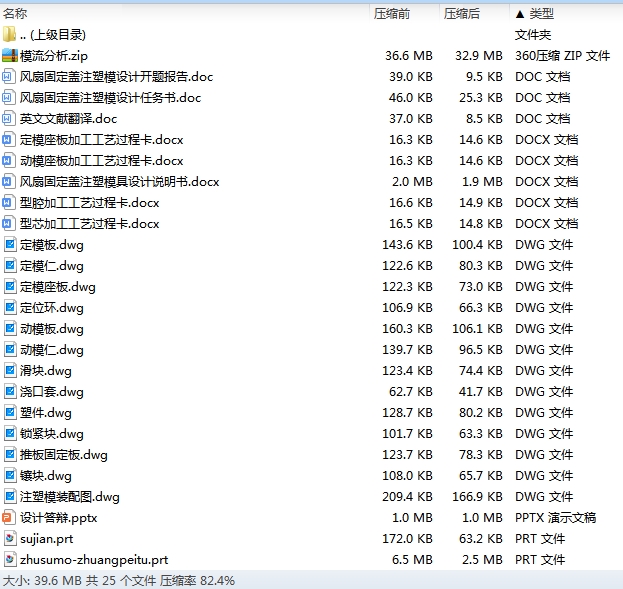Click the 2.5 MB compressed size value

tap(482, 560)
